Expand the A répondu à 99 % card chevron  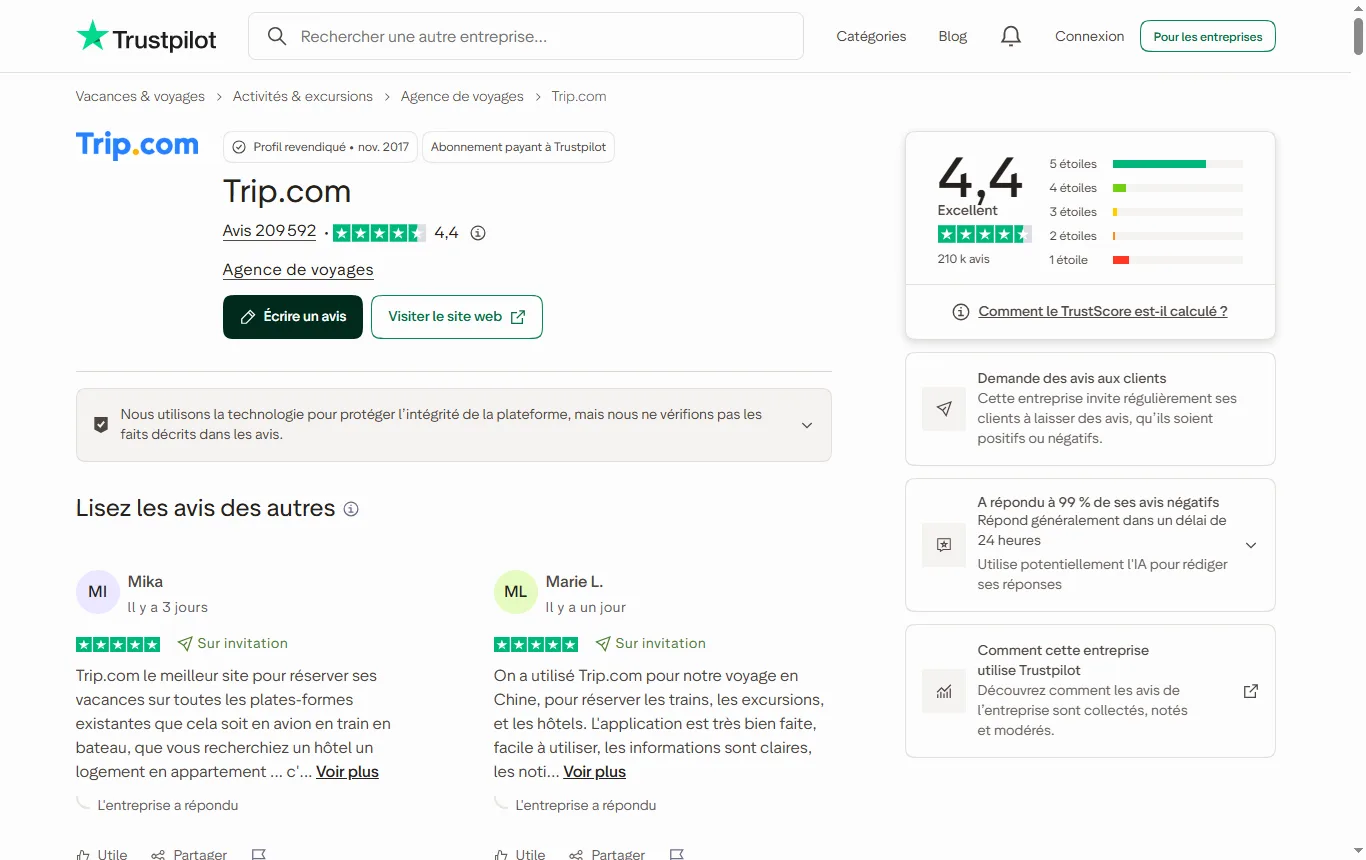coord(1251,545)
